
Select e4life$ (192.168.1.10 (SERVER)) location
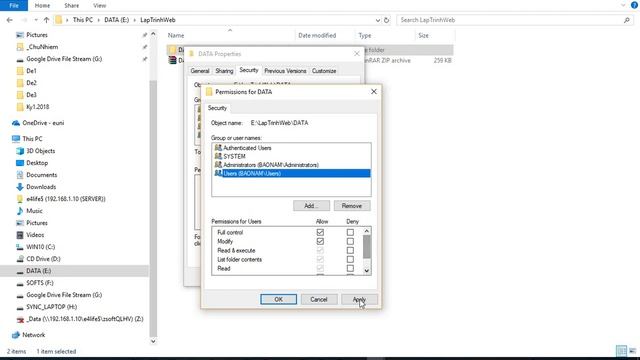pyautogui.click(x=65, y=199)
